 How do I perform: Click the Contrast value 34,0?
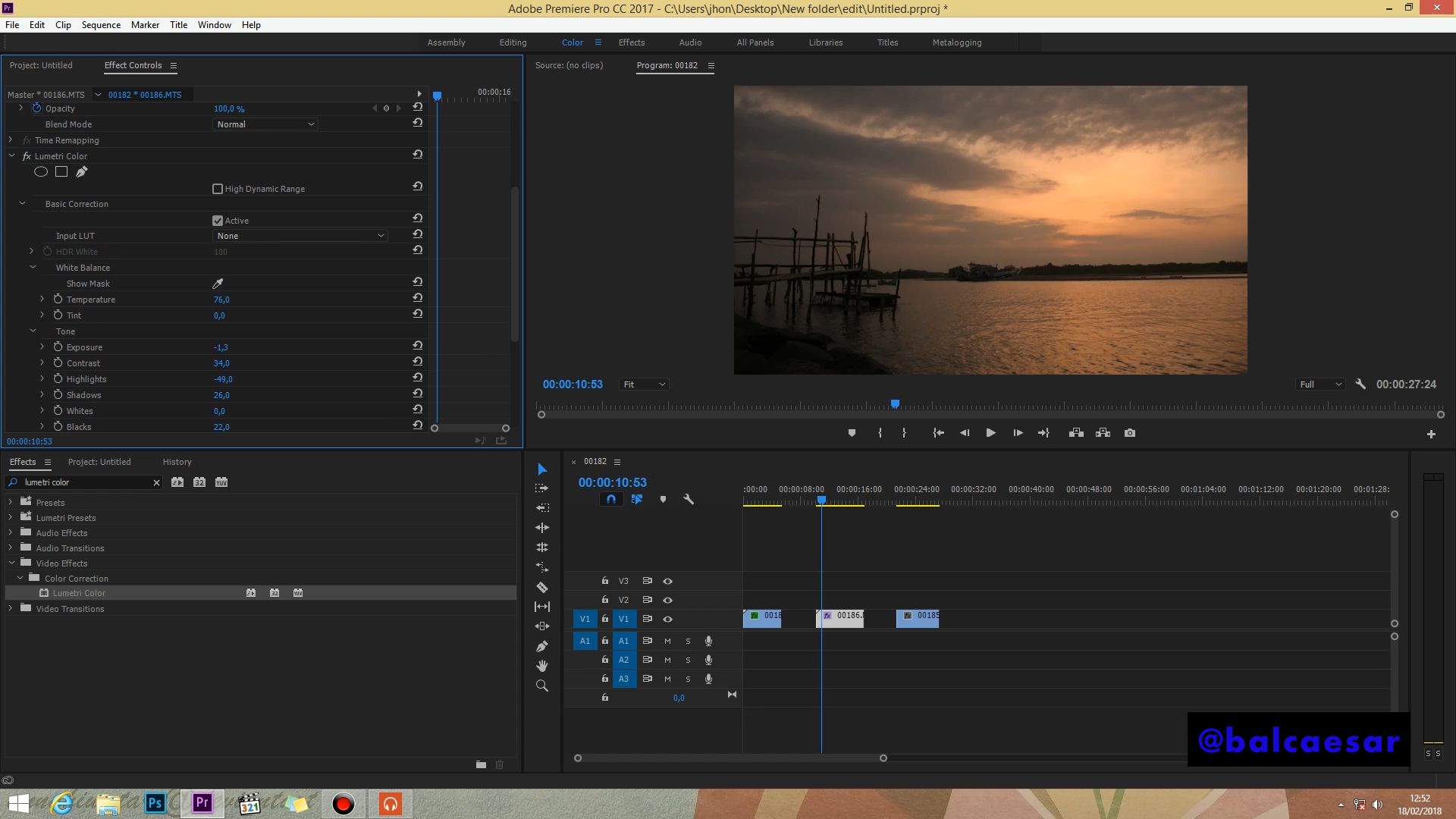pos(221,363)
